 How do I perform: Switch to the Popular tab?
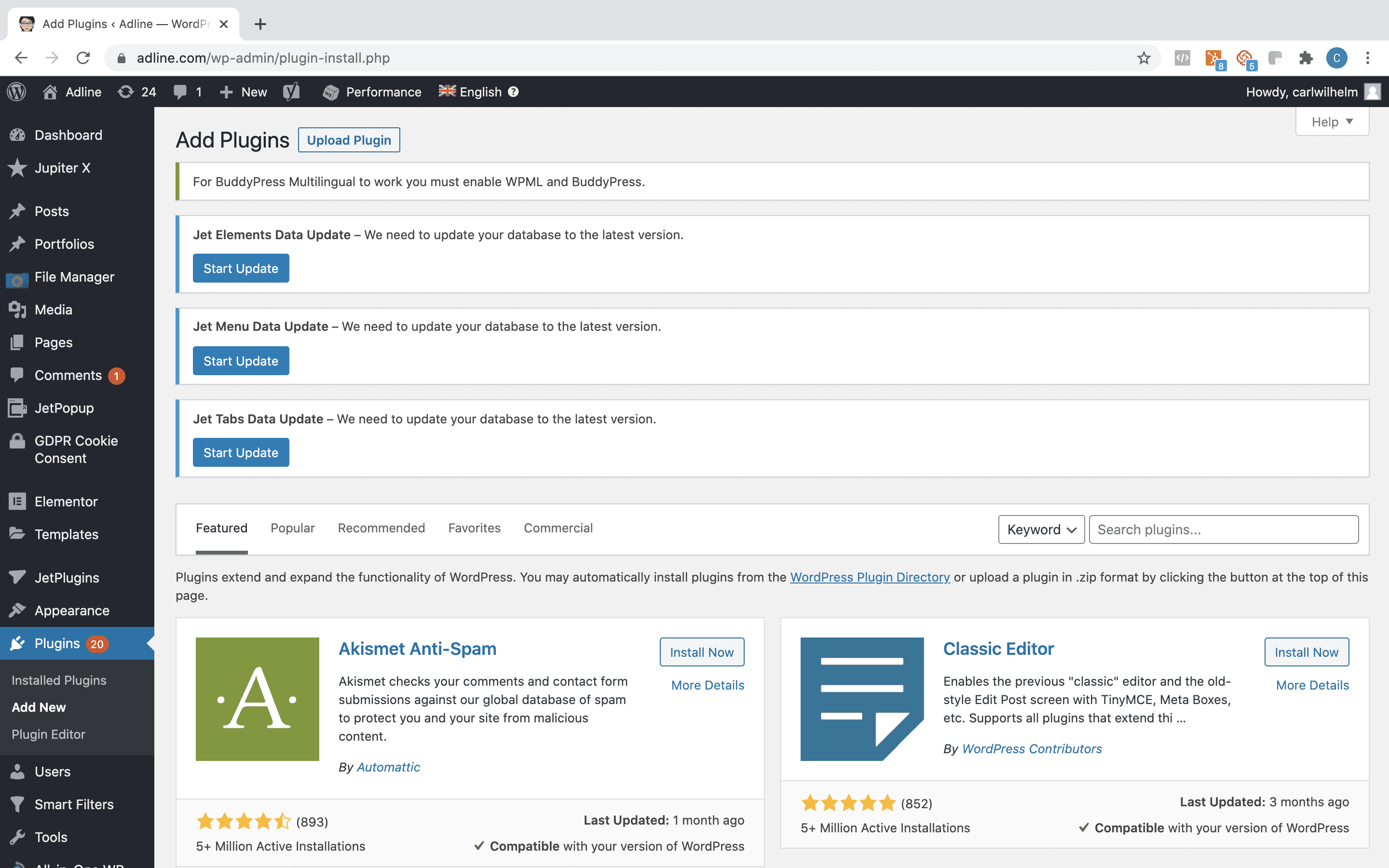(293, 528)
